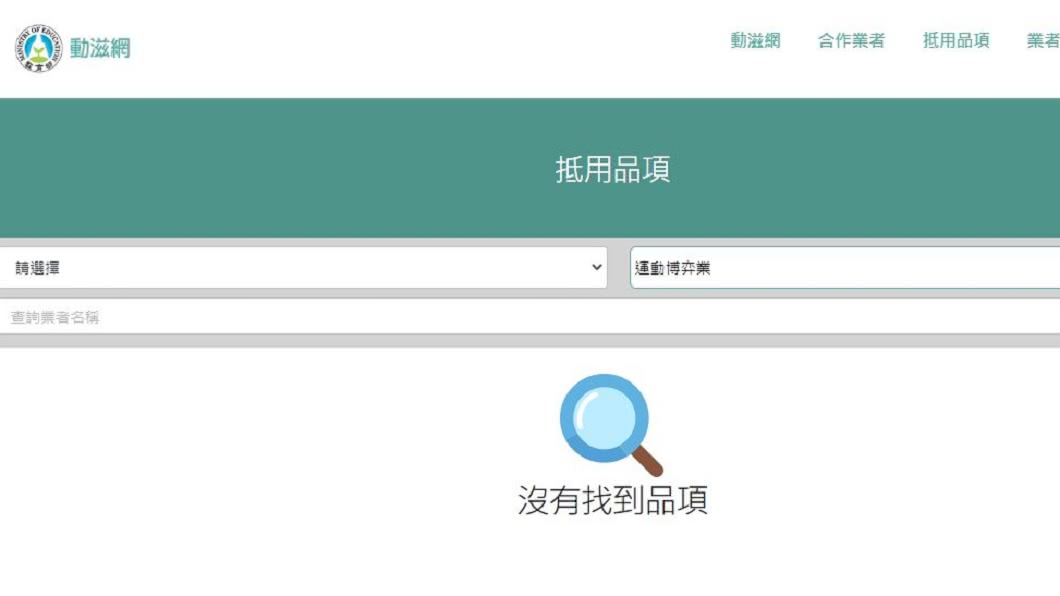This screenshot has height=596, width=1060.
Task: Click the 抵用品項 banner heading
Action: pos(612,169)
